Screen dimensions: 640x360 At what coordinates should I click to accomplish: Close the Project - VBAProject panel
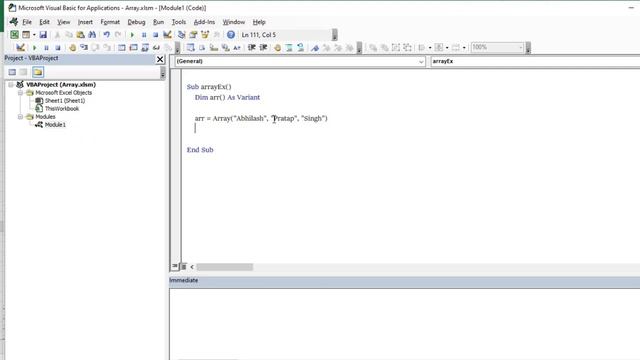[160, 59]
